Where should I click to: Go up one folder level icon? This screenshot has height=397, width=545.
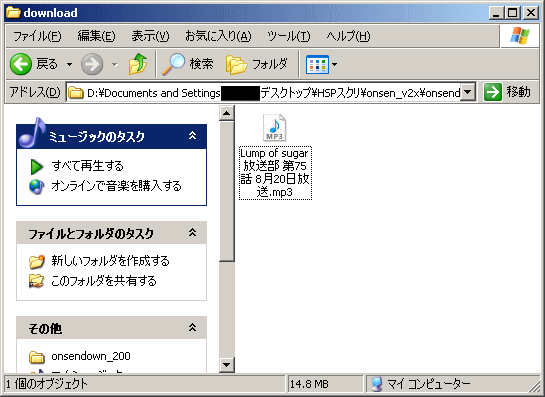[138, 64]
